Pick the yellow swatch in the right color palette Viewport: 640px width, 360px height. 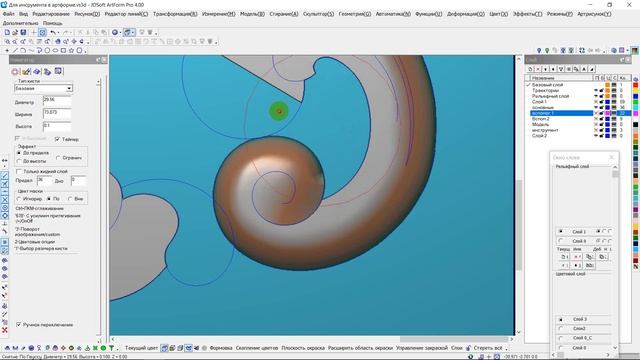[x=636, y=91]
